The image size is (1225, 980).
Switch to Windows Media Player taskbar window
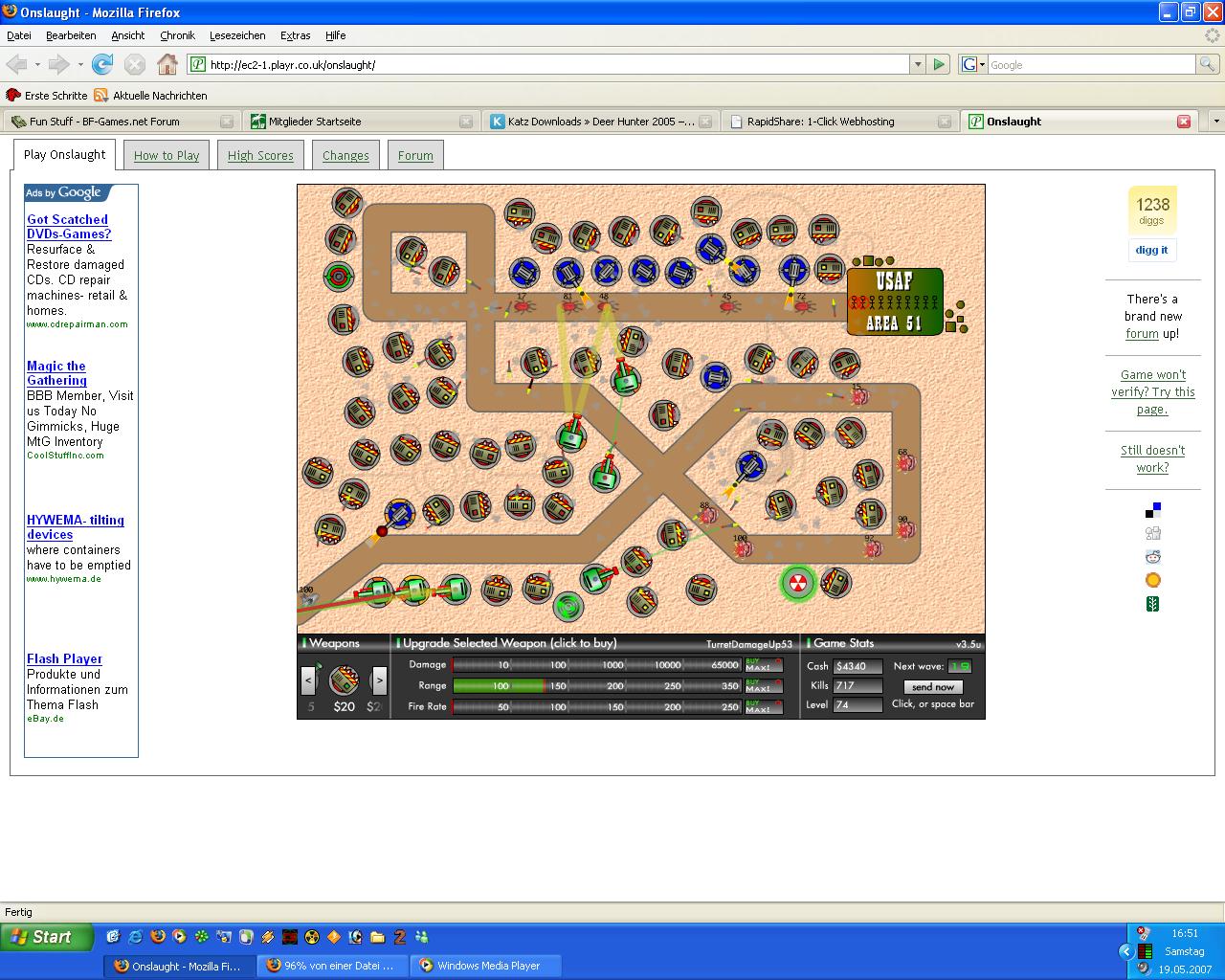click(x=486, y=966)
